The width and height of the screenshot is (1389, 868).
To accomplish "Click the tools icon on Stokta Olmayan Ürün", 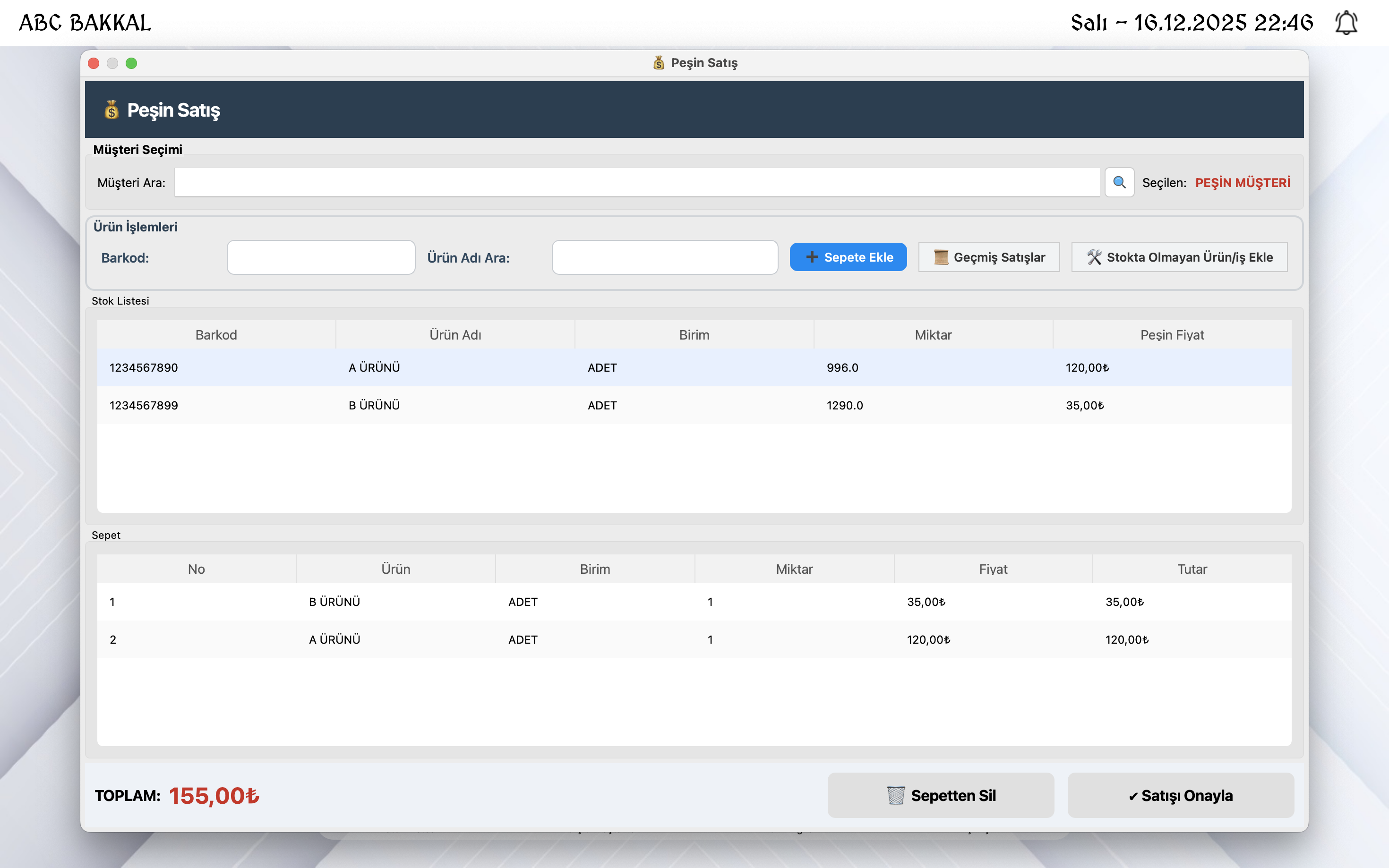I will [x=1094, y=257].
